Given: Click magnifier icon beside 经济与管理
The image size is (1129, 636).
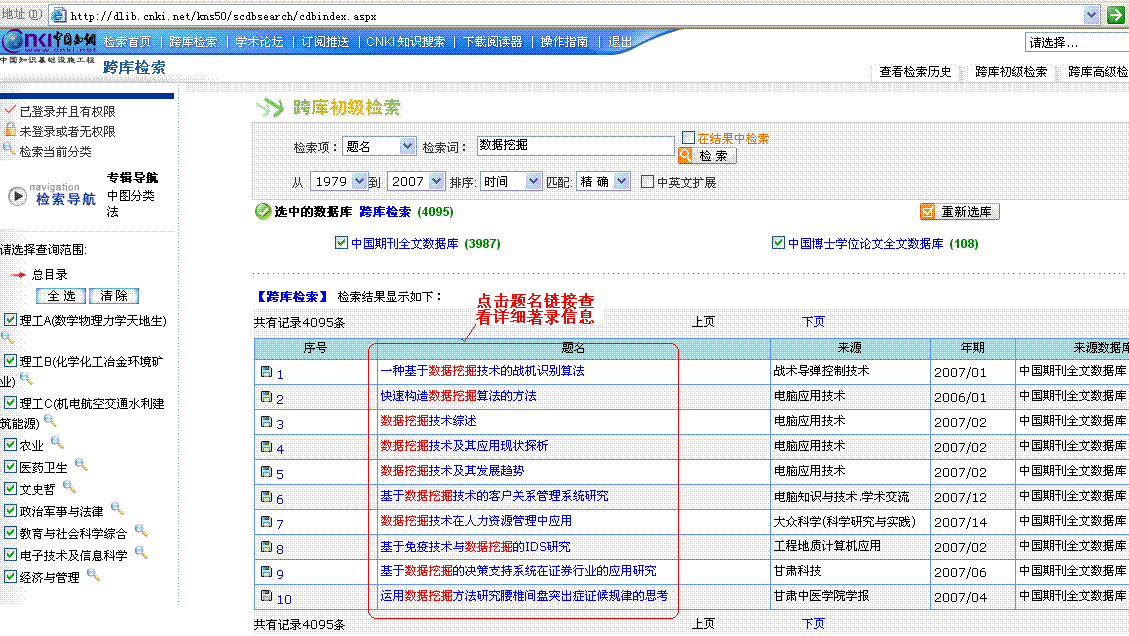Looking at the screenshot, I should click(x=93, y=575).
